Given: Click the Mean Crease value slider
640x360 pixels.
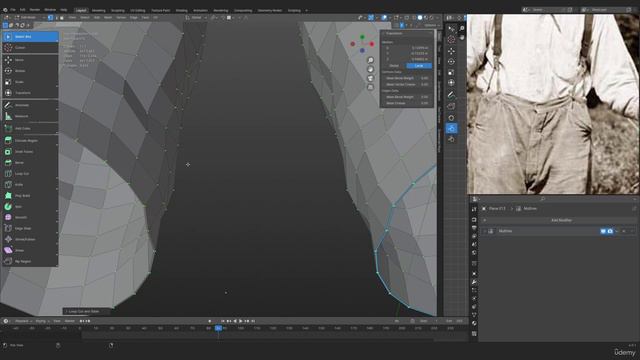Looking at the screenshot, I should 407,103.
